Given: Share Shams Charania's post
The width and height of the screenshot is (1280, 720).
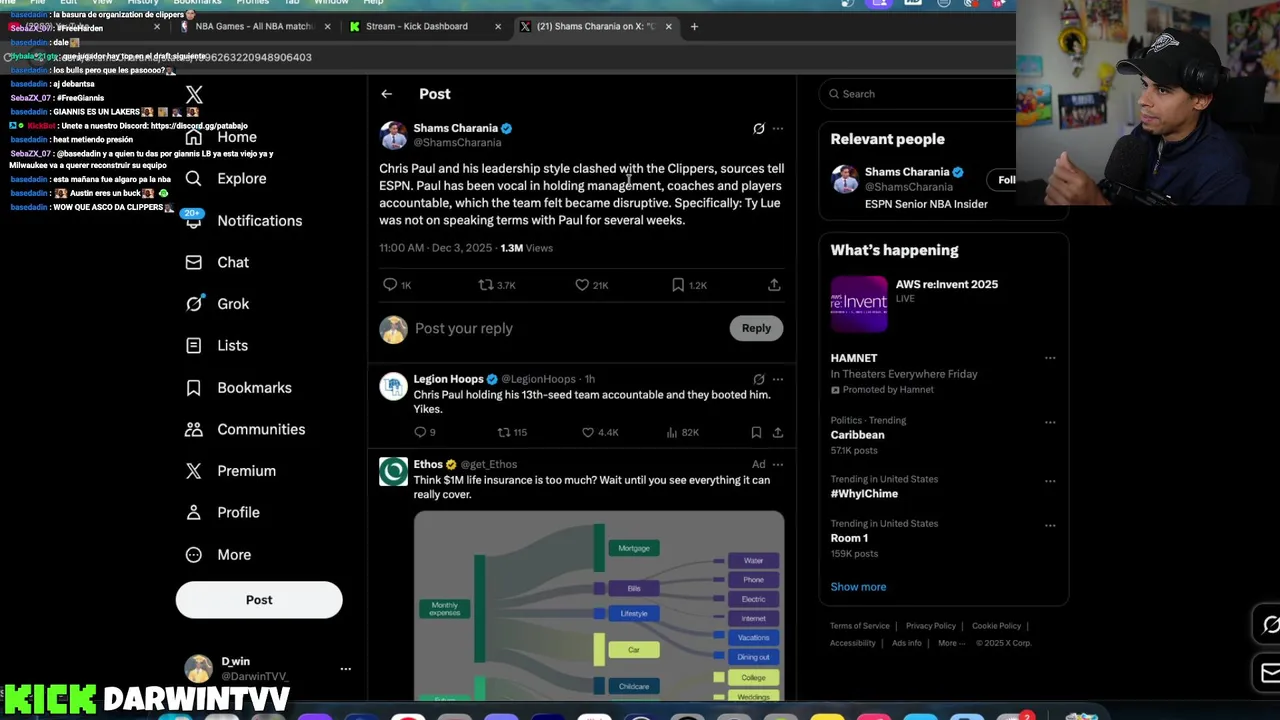Looking at the screenshot, I should [774, 285].
